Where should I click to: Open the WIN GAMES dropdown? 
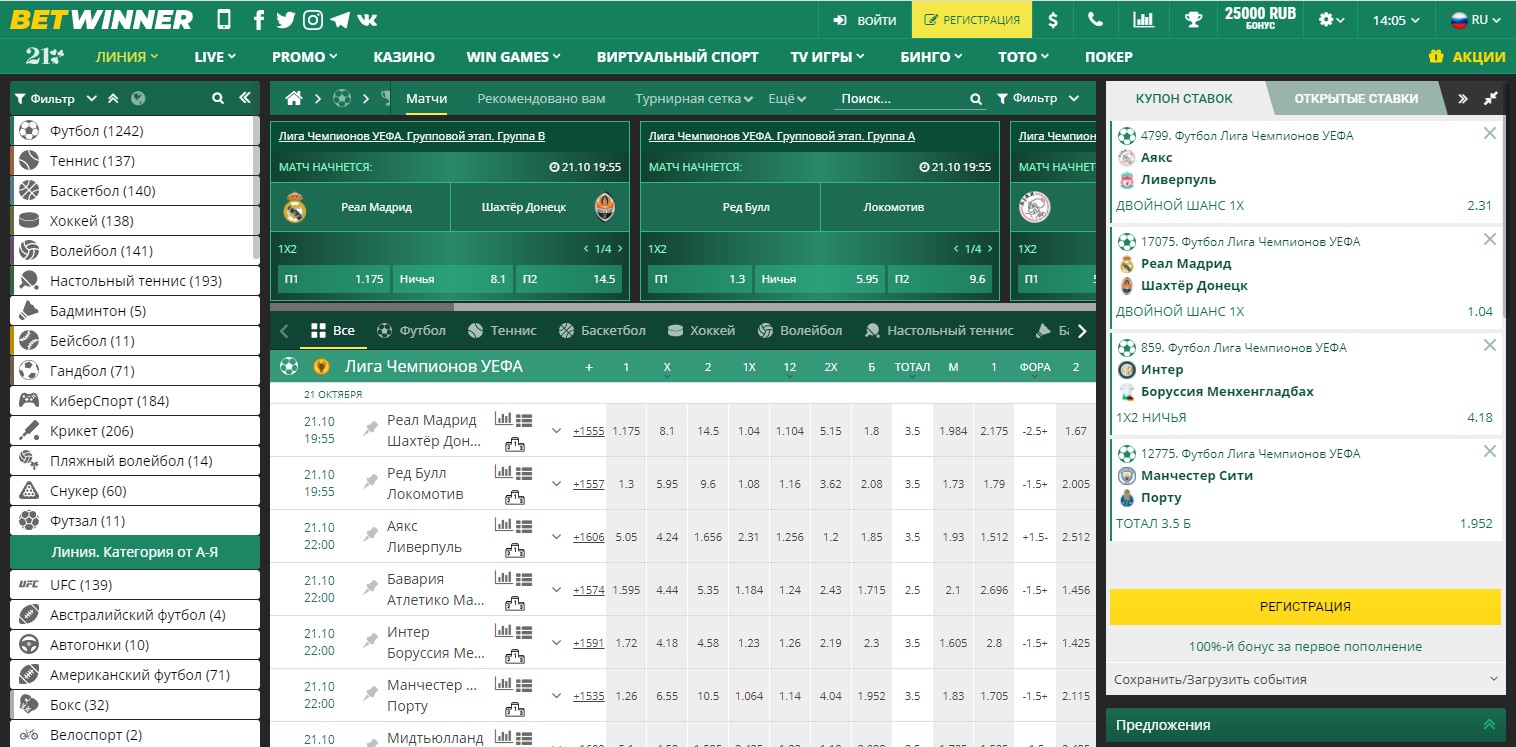click(x=514, y=57)
